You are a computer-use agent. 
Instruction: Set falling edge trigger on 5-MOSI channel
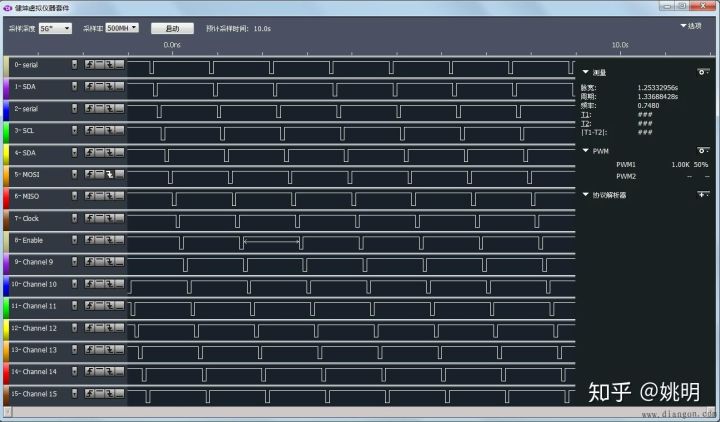click(110, 174)
